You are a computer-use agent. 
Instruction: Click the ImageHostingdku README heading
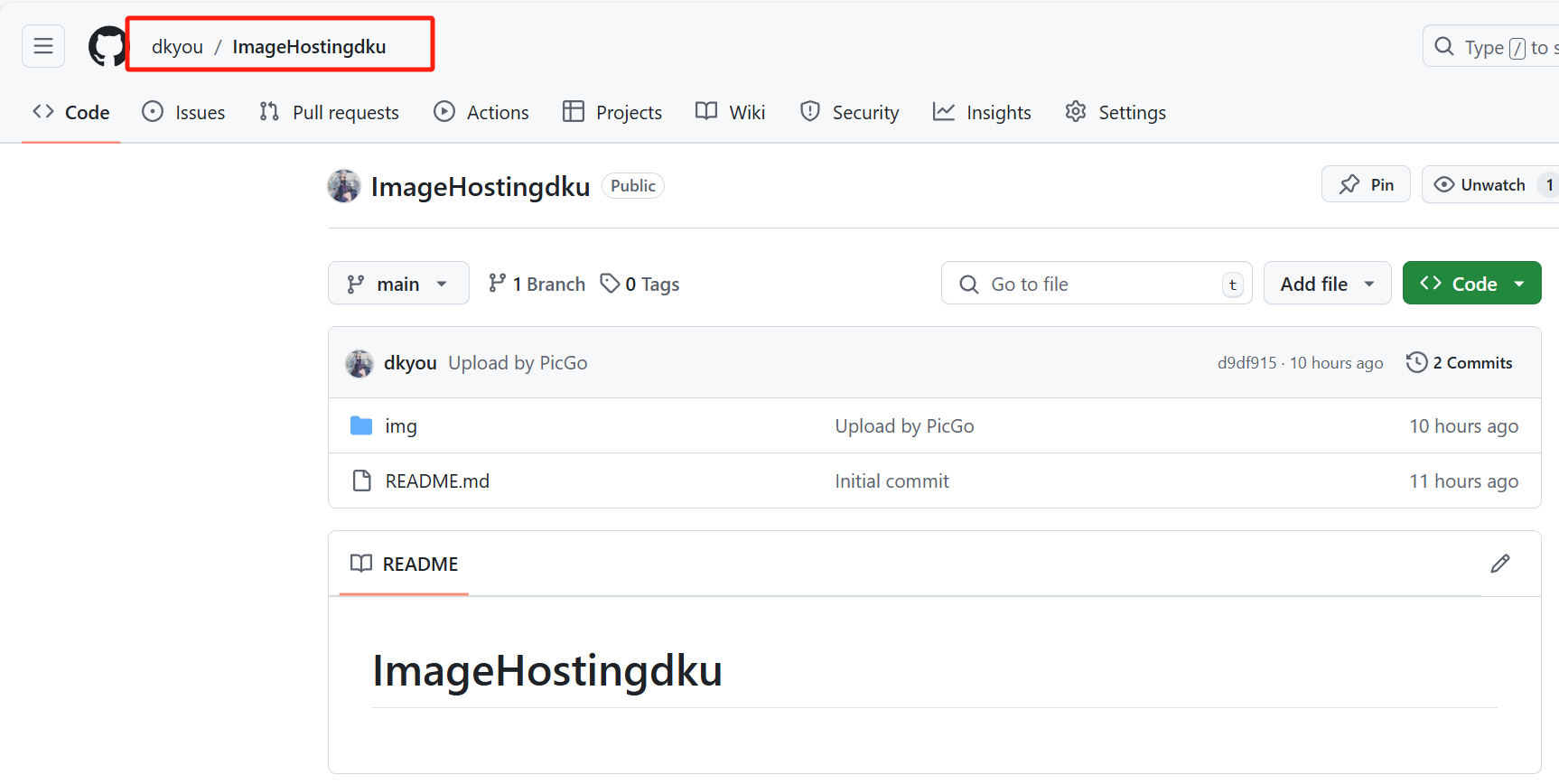547,671
